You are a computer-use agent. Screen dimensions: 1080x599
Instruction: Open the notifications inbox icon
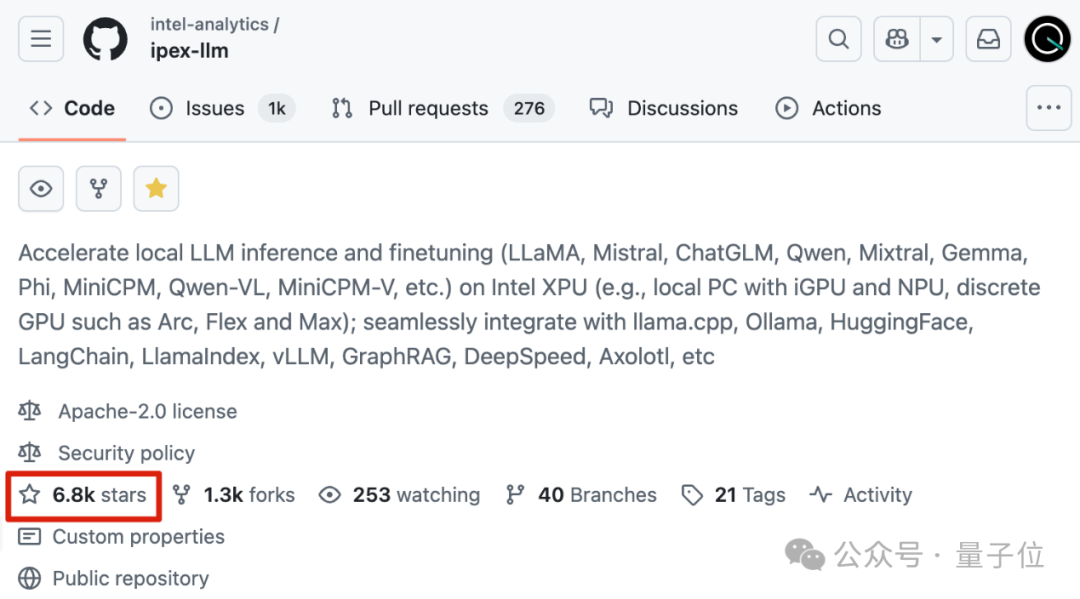(987, 39)
